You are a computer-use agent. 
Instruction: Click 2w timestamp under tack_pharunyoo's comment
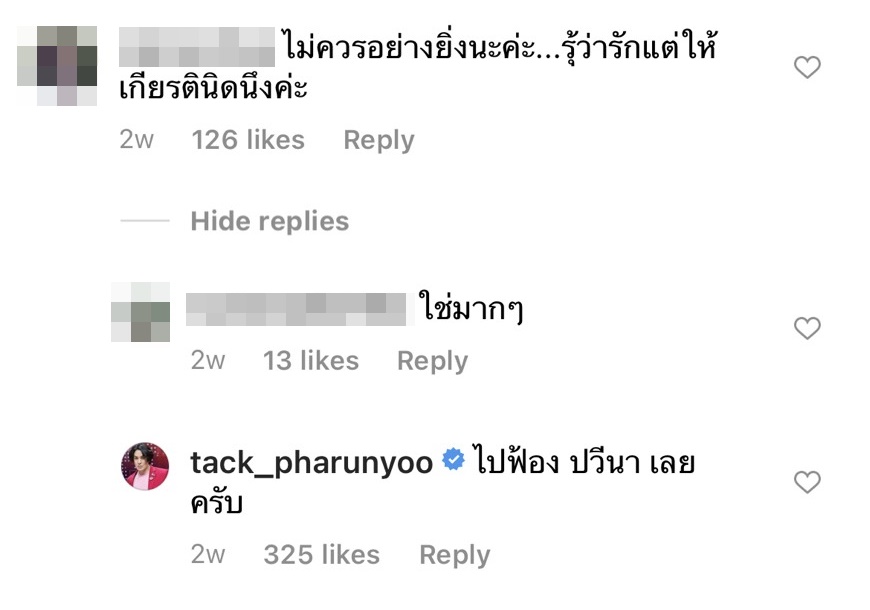pyautogui.click(x=208, y=554)
